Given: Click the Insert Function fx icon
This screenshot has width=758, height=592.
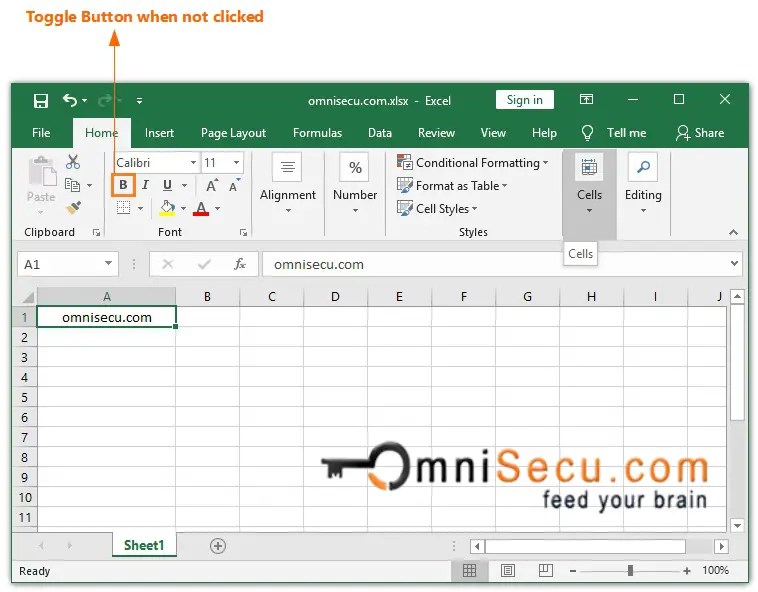Looking at the screenshot, I should 240,264.
